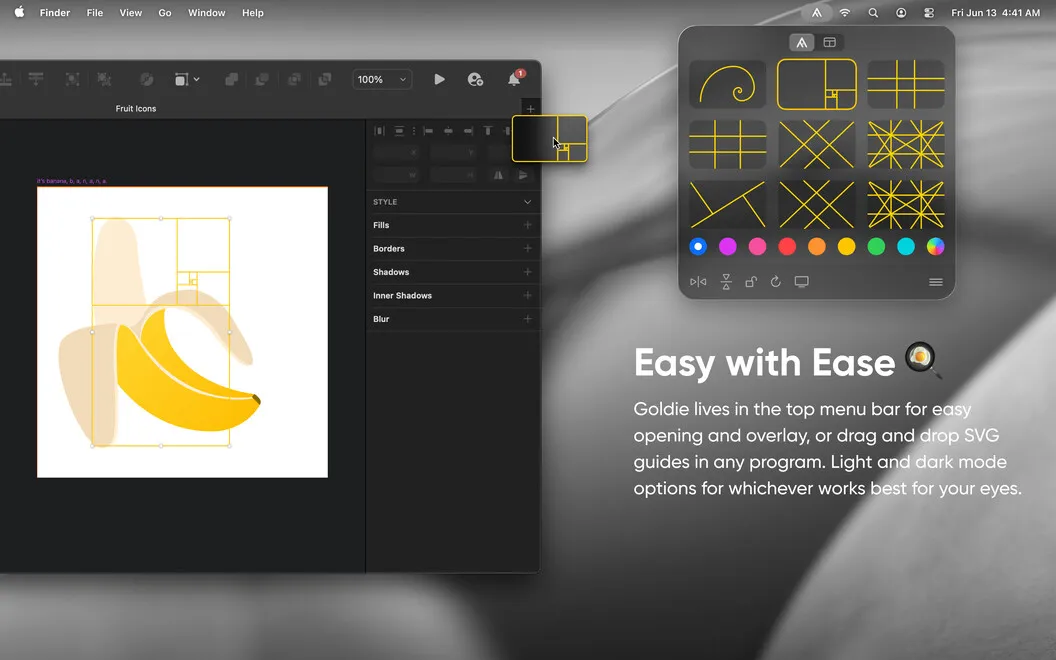The image size is (1056, 660).
Task: Select the blue guide color
Action: click(x=698, y=246)
